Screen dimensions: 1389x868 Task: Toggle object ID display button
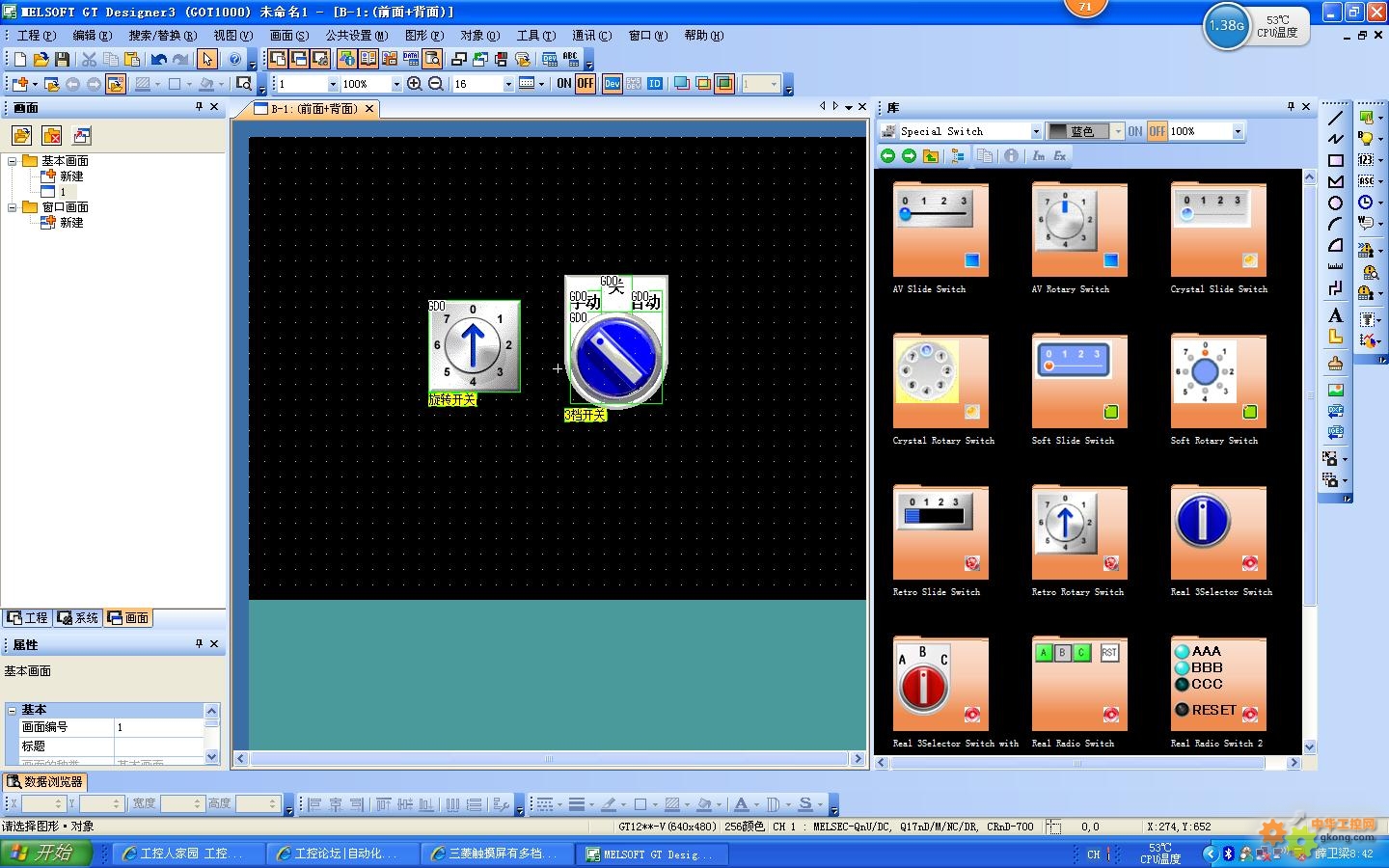[655, 84]
